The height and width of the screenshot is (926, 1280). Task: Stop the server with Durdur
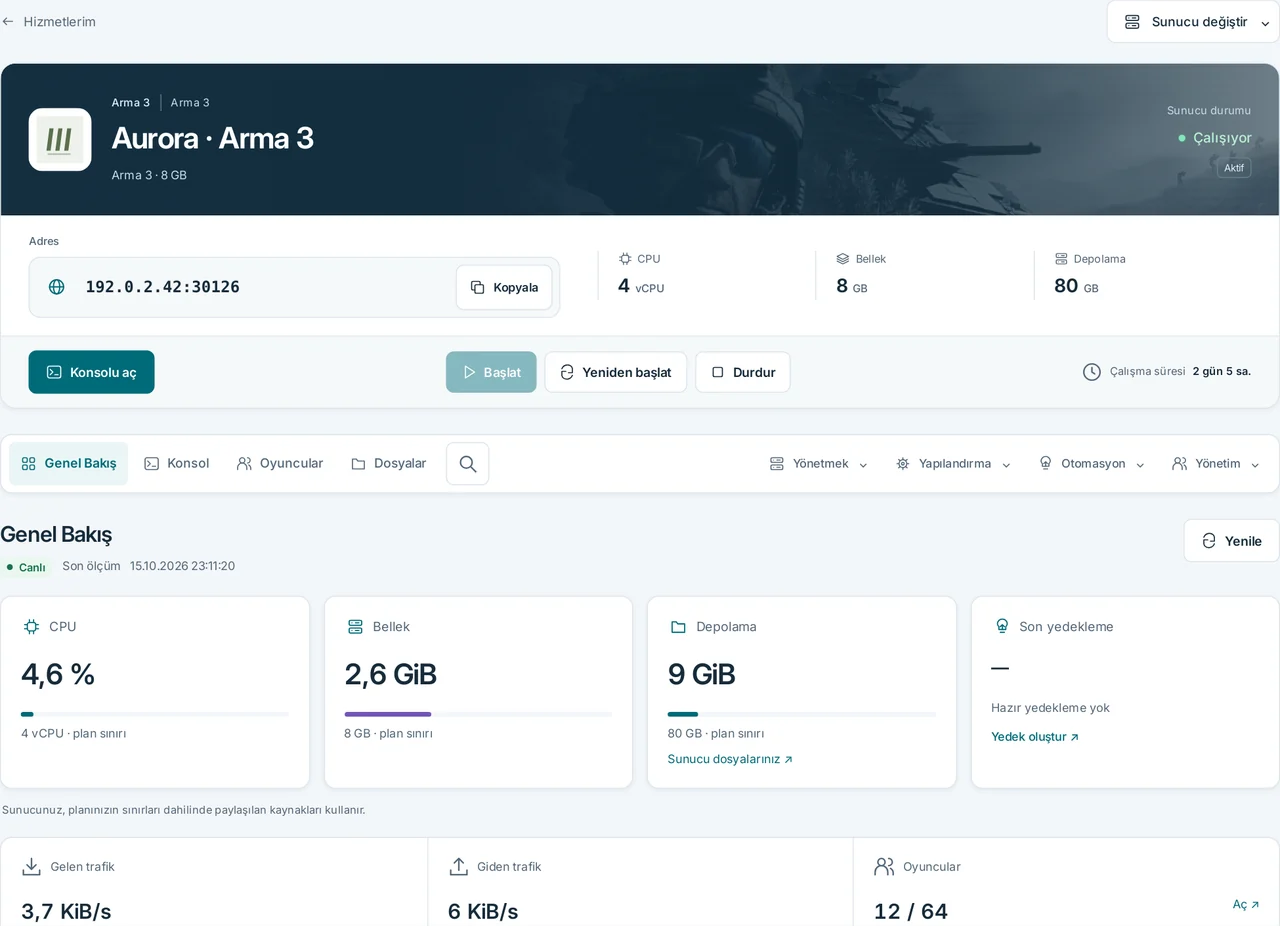click(743, 372)
